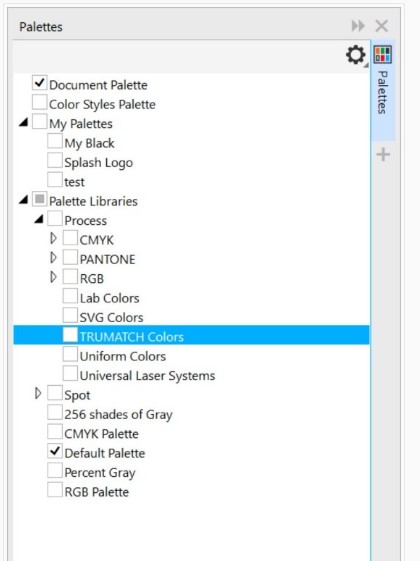Tick the TRUMATCH Colors checkbox
Screen dimensions: 420x561
click(70, 335)
